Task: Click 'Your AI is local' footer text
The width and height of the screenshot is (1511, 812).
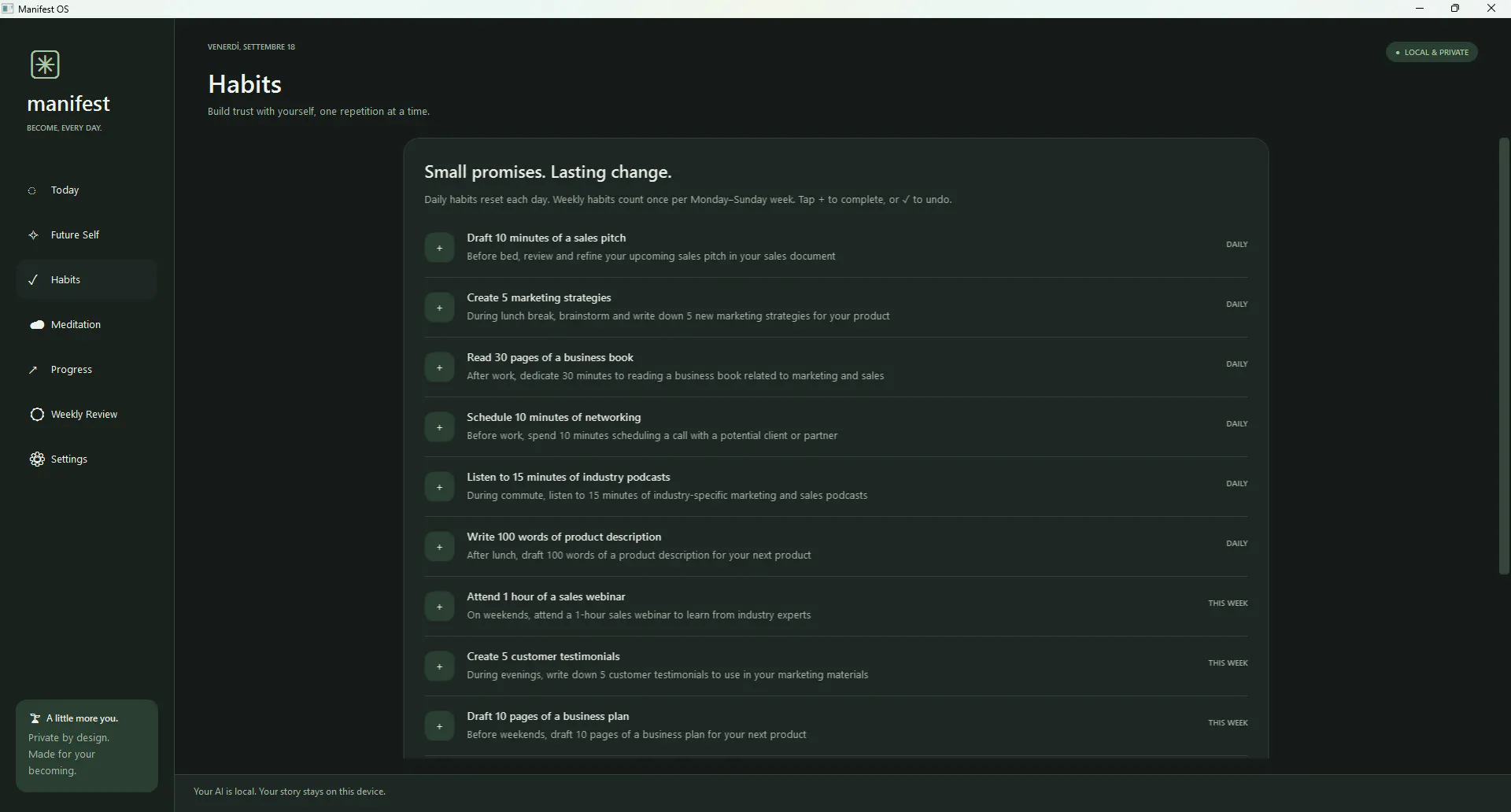Action: tap(290, 792)
